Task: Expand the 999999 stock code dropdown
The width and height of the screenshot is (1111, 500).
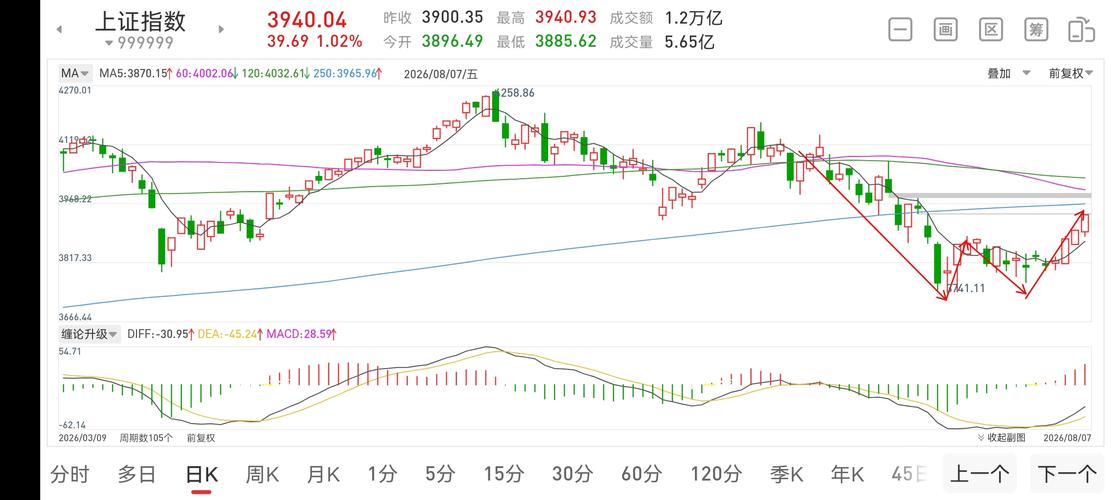Action: 139,43
